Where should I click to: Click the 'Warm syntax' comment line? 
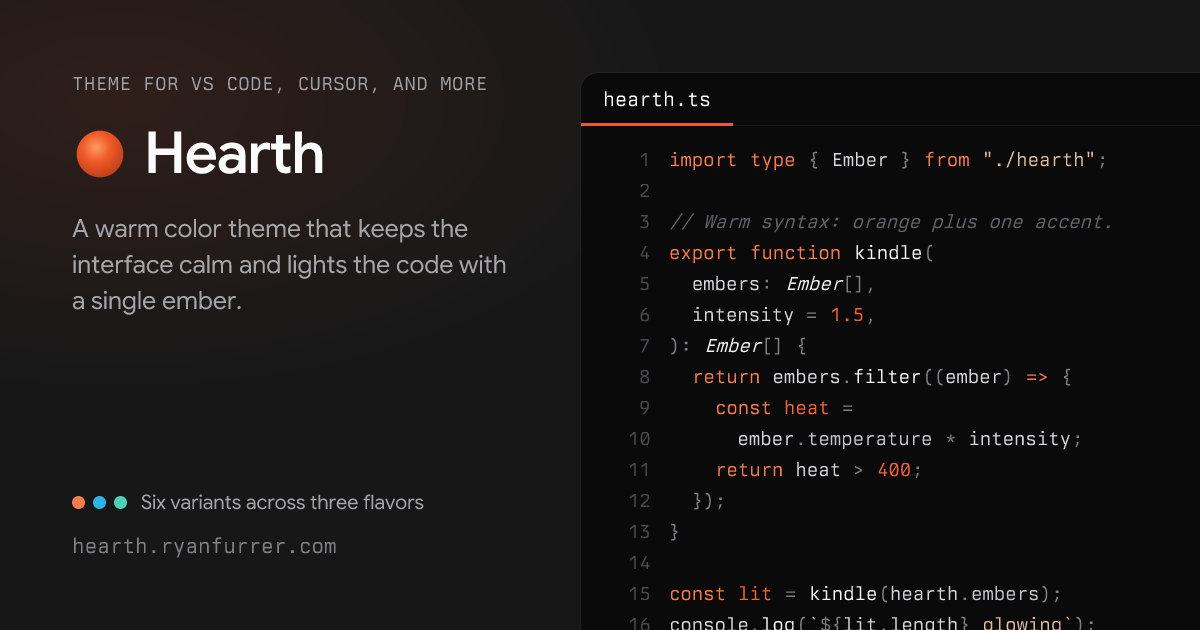[x=891, y=222]
